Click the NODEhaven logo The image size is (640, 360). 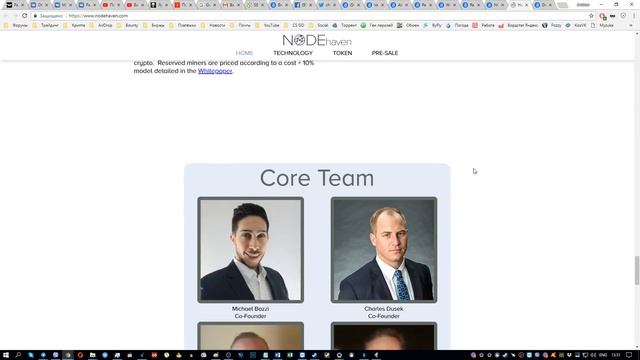pyautogui.click(x=317, y=40)
